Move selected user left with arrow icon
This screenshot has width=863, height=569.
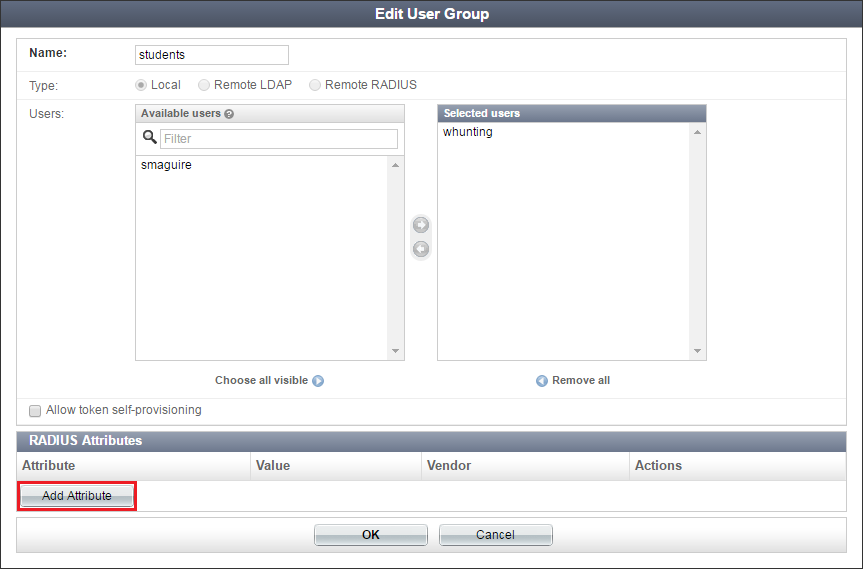pos(421,249)
